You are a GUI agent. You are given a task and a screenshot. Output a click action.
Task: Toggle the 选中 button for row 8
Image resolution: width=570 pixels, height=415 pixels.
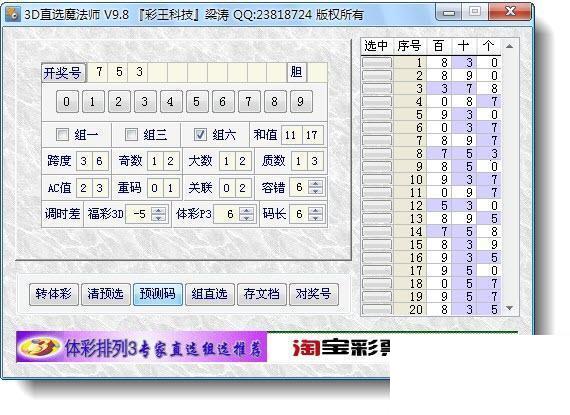click(377, 154)
